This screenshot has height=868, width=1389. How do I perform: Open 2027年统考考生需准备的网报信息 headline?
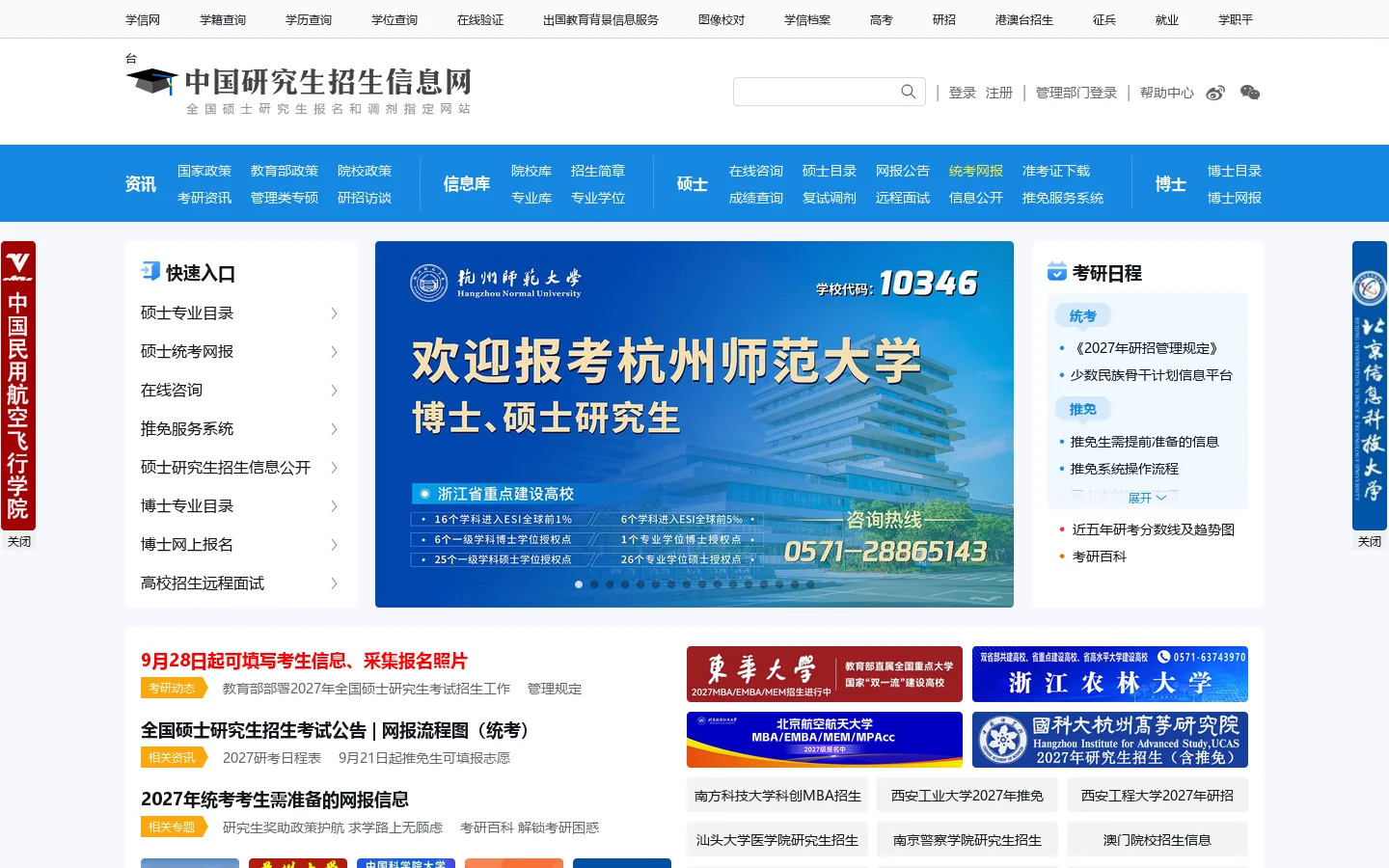[x=275, y=800]
